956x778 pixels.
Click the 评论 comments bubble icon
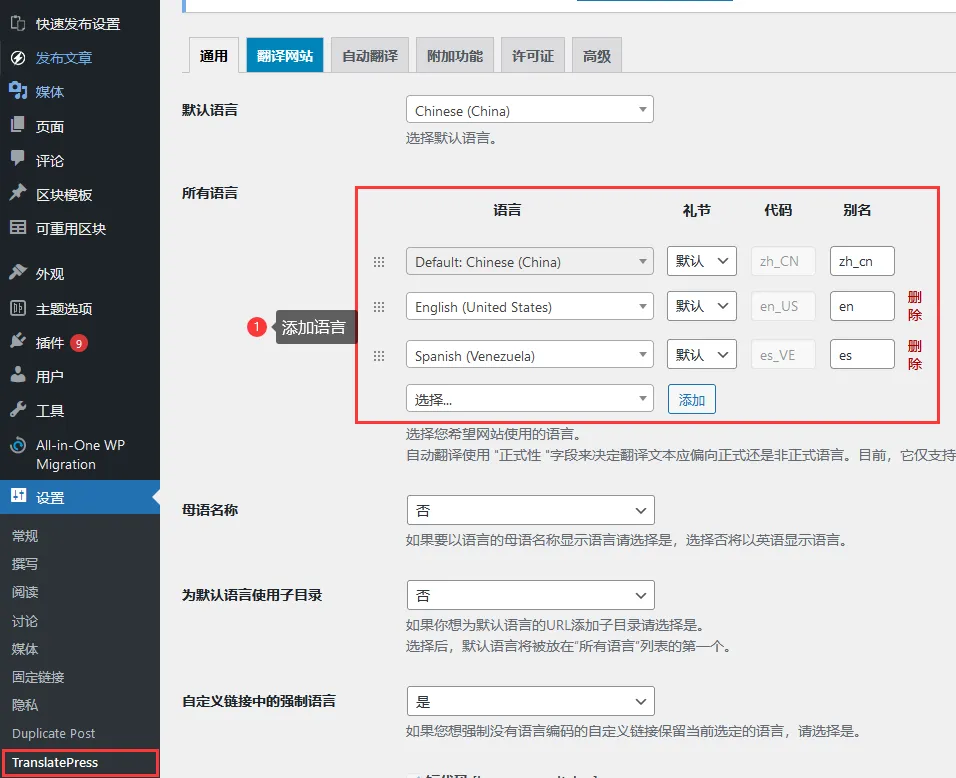tap(18, 160)
